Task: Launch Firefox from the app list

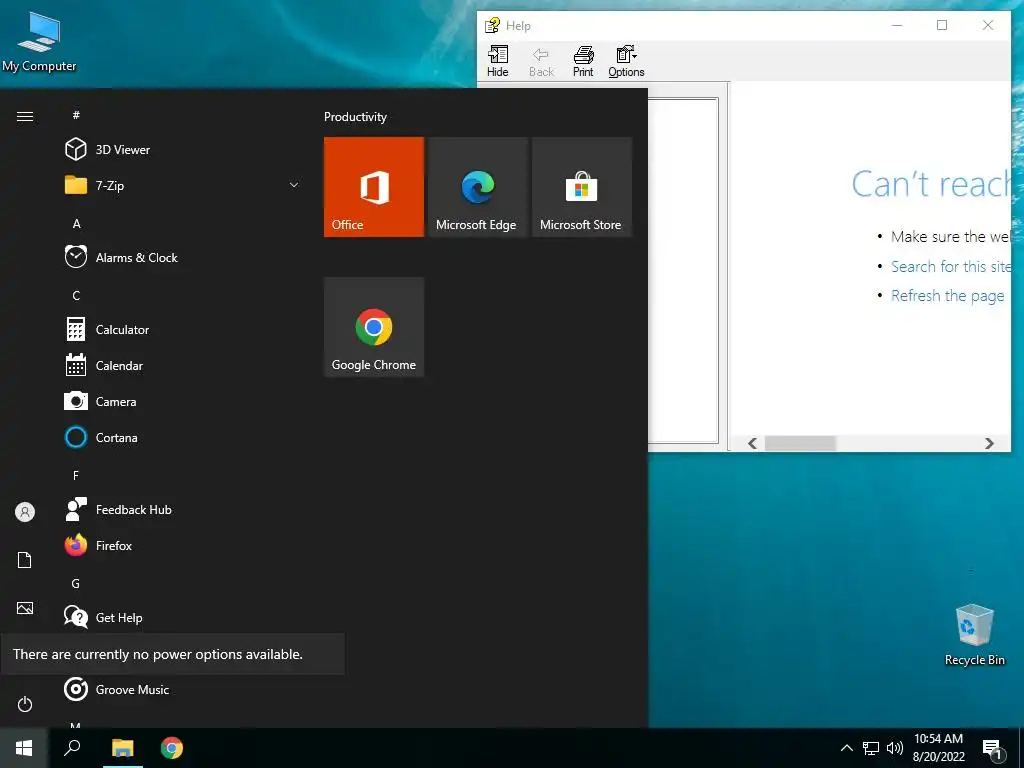Action: coord(183,545)
